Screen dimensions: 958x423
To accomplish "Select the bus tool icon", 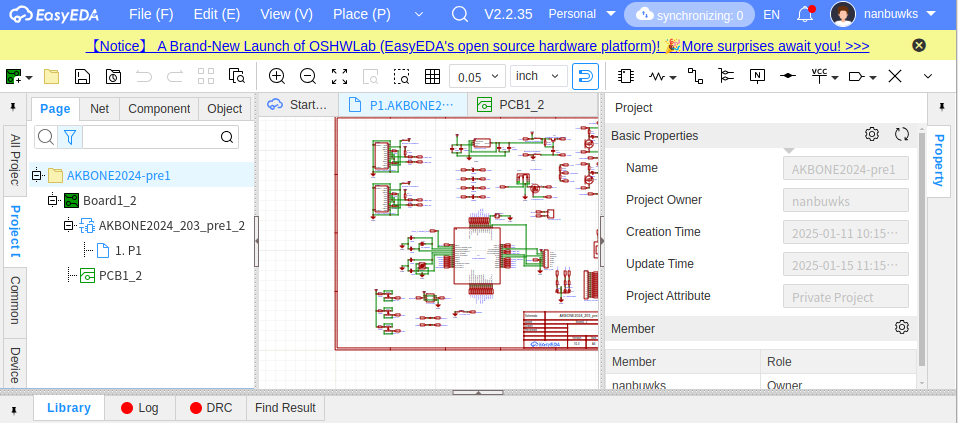I will pos(726,76).
